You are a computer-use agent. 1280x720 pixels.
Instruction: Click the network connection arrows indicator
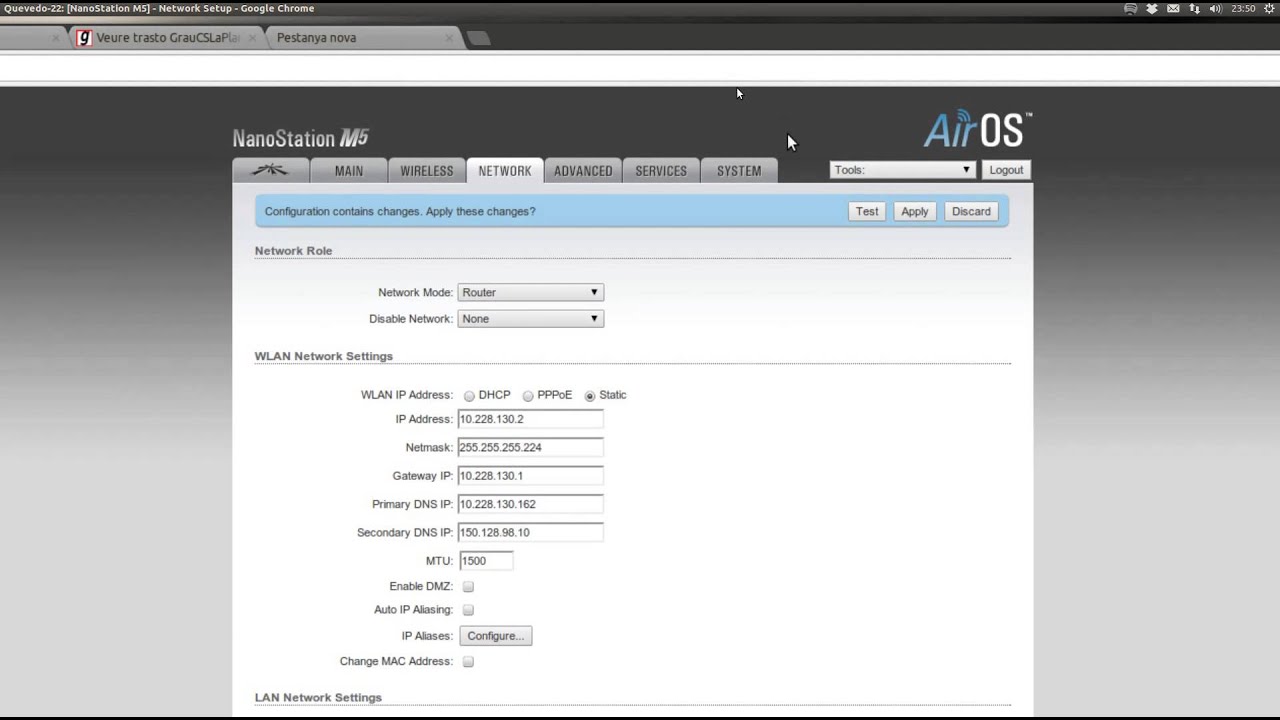coord(1194,8)
